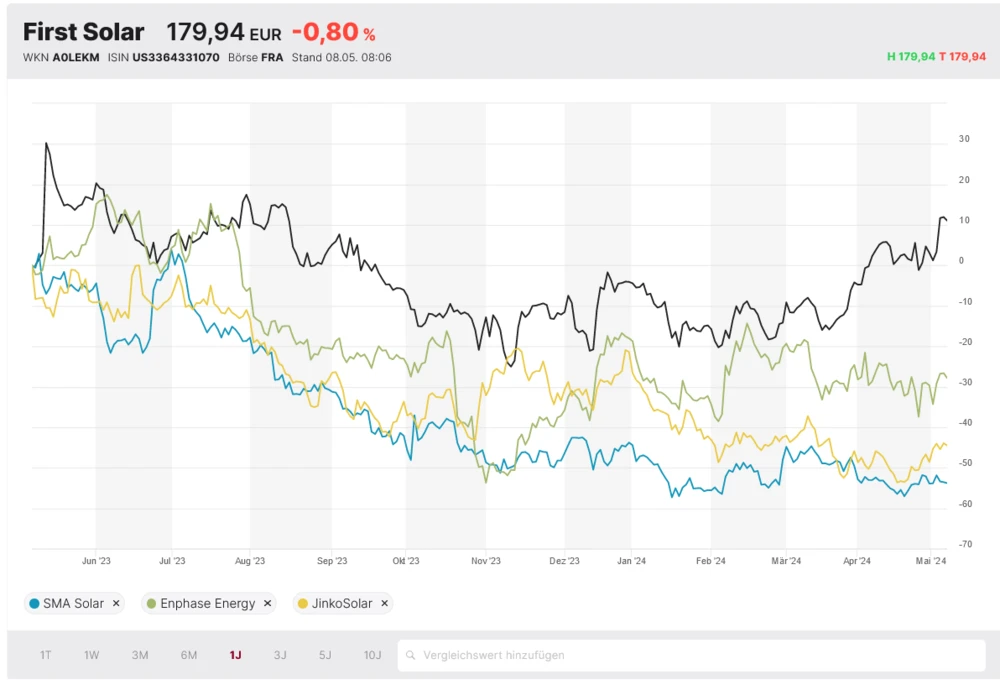Image resolution: width=1000 pixels, height=685 pixels.
Task: Select the 6M chart range
Action: pos(189,656)
